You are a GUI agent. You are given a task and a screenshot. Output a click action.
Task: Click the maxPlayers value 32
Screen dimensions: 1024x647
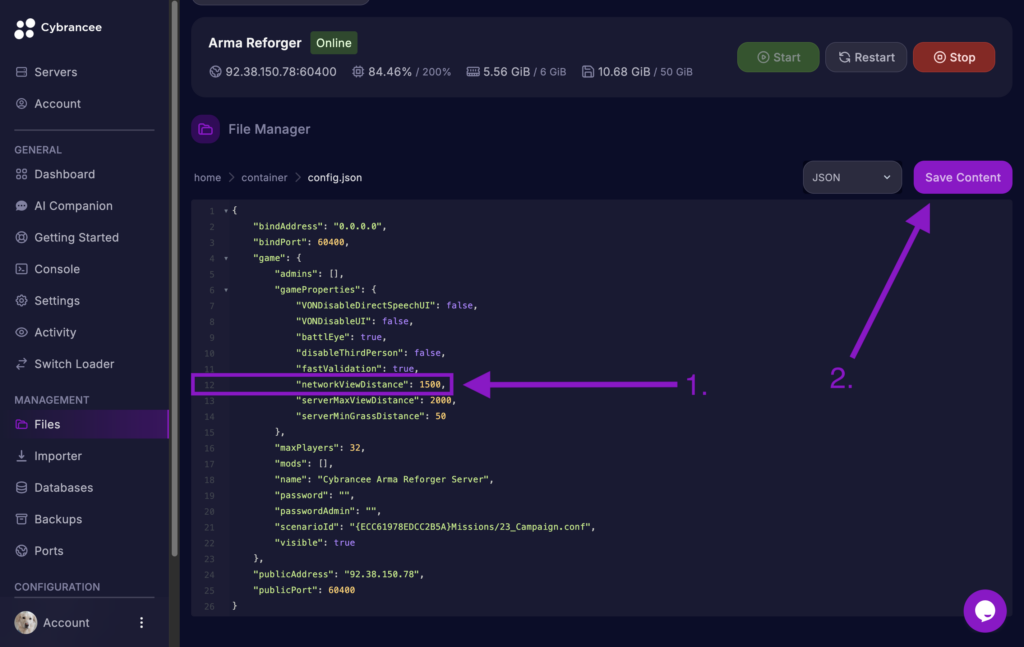tap(355, 448)
